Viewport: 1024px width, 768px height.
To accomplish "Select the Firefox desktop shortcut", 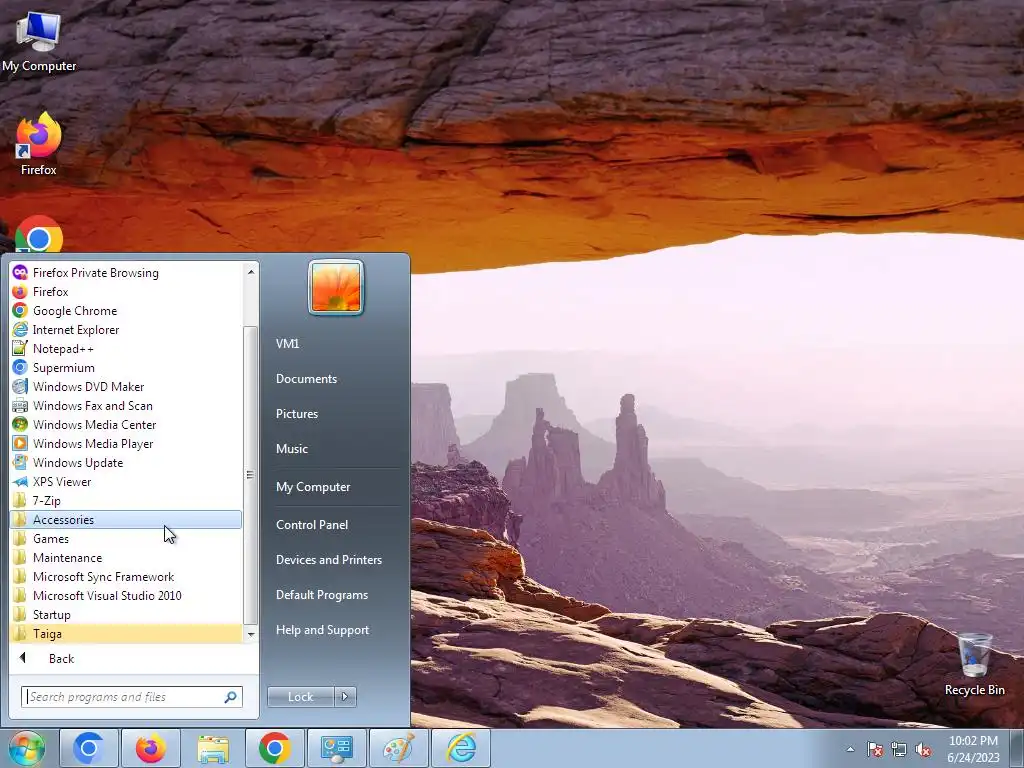I will 39,144.
